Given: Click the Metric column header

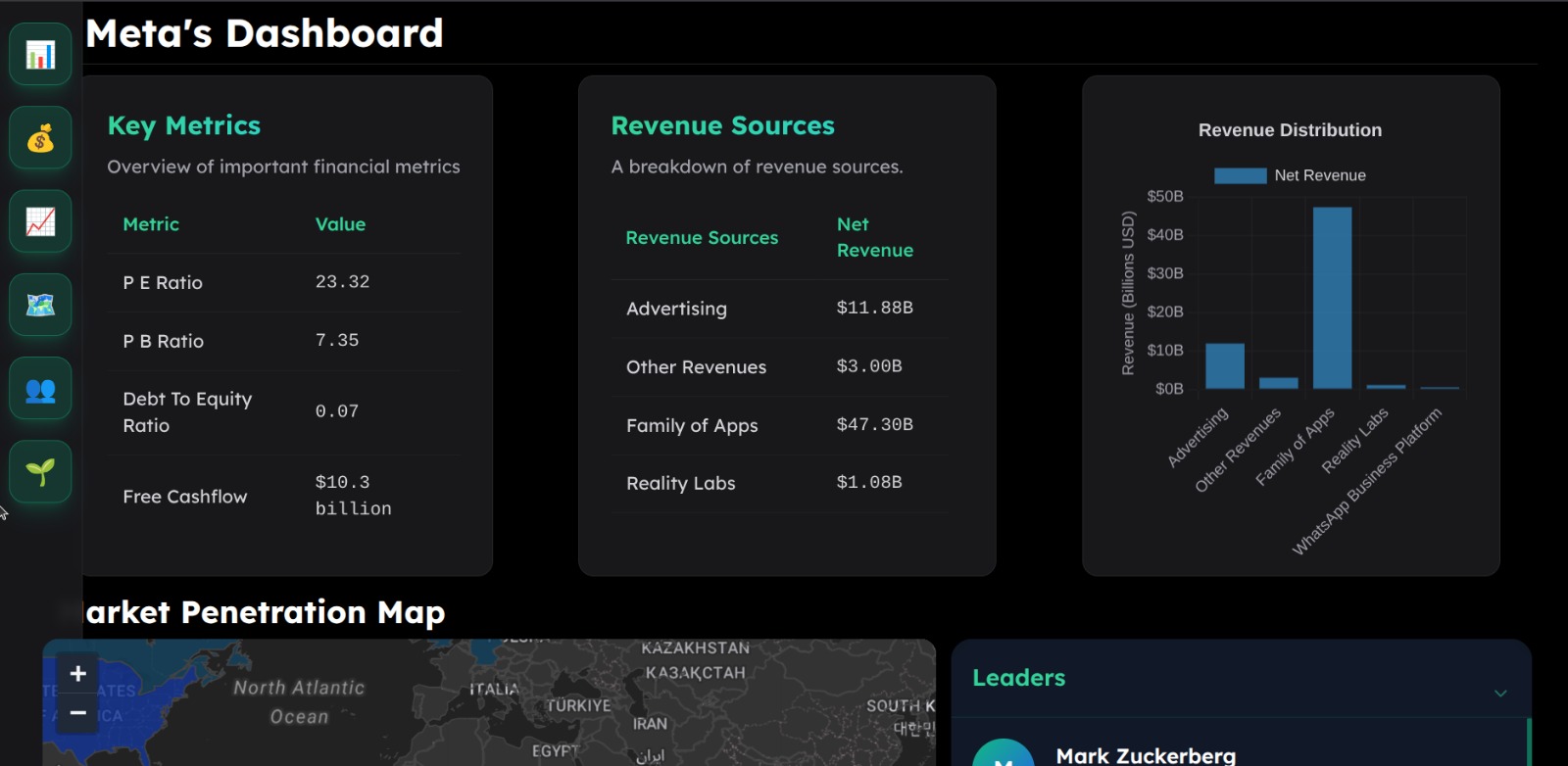Looking at the screenshot, I should click(x=151, y=224).
